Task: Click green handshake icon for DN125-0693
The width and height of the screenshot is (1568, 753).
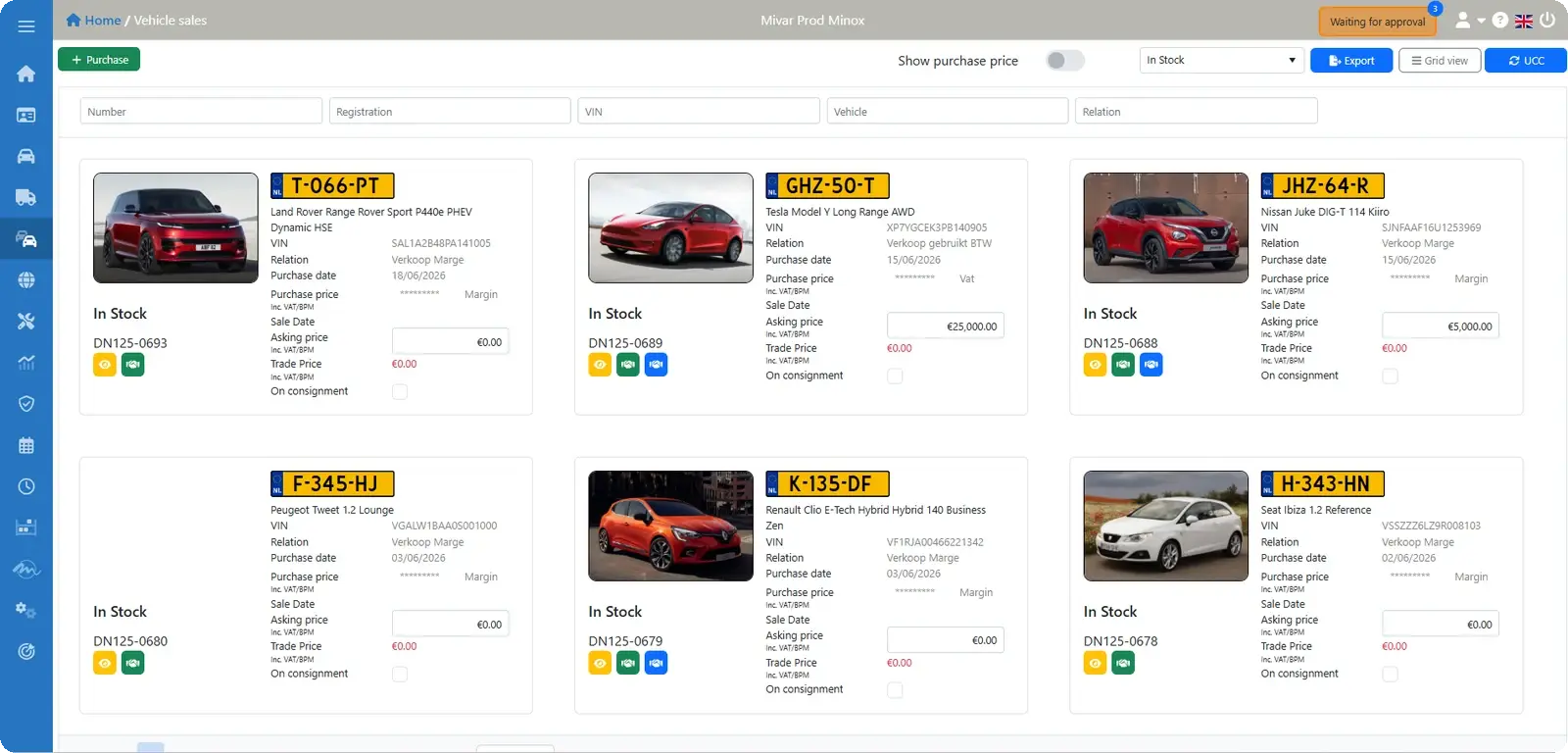Action: [133, 365]
